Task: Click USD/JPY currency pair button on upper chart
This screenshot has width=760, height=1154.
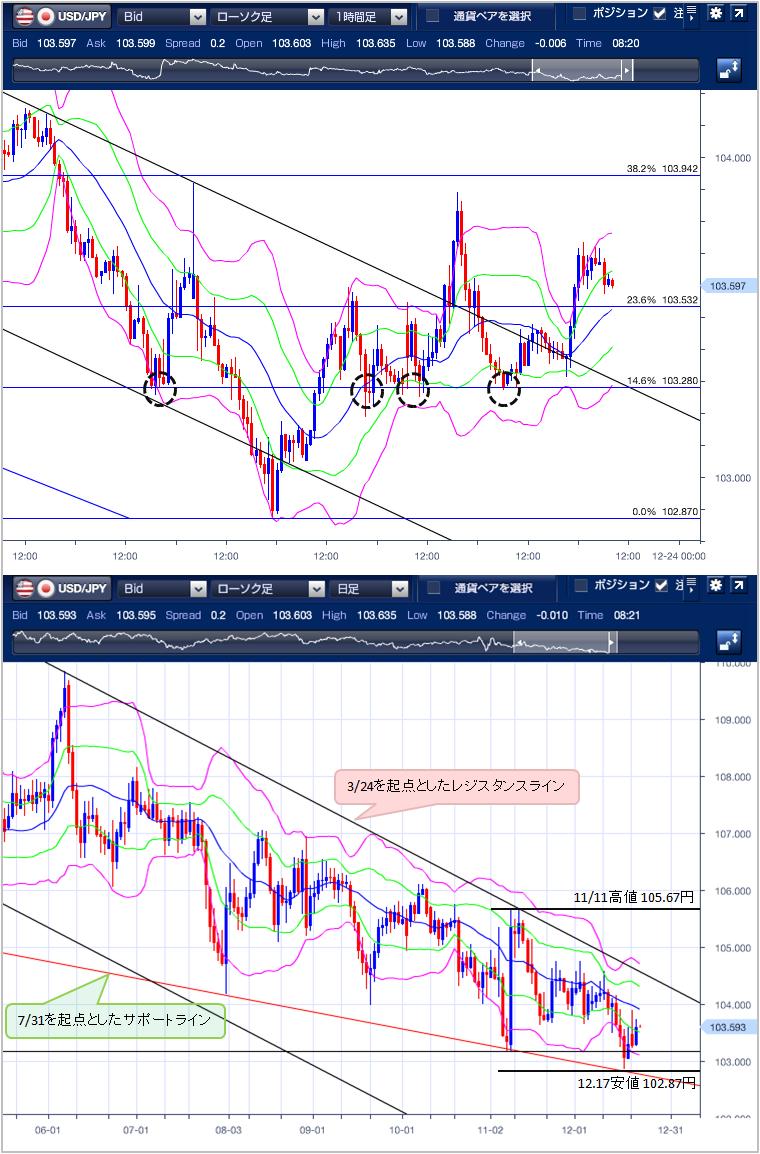Action: click(60, 16)
